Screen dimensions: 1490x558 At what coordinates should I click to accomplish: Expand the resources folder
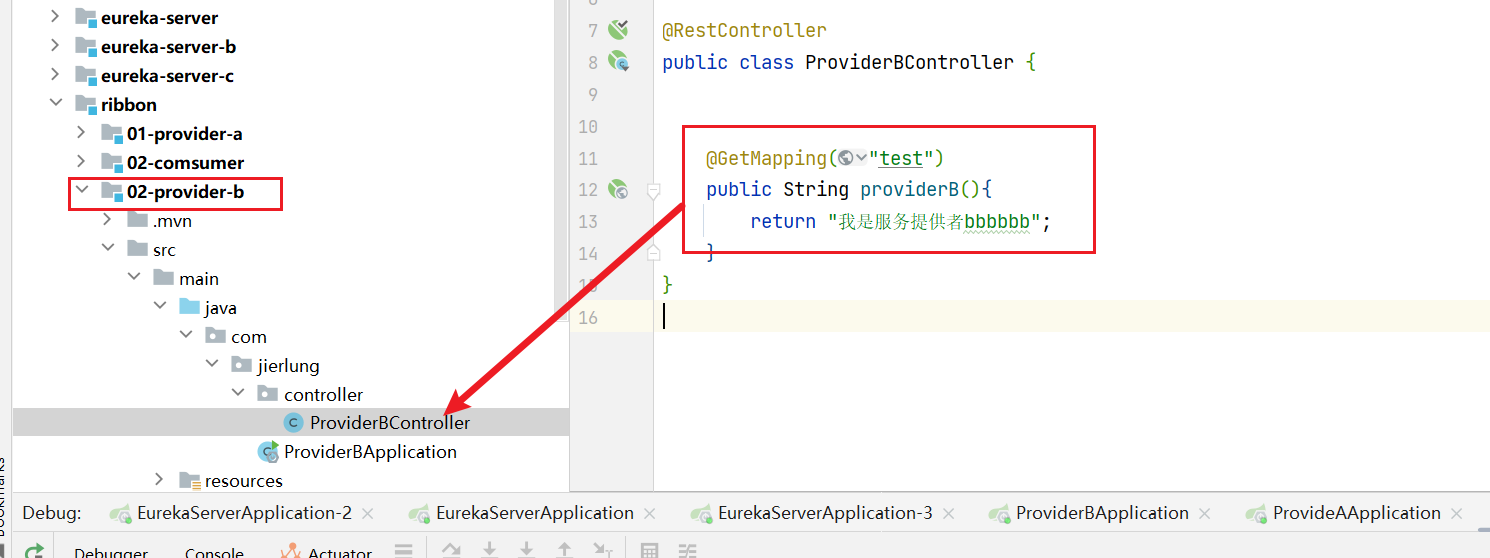pos(159,480)
